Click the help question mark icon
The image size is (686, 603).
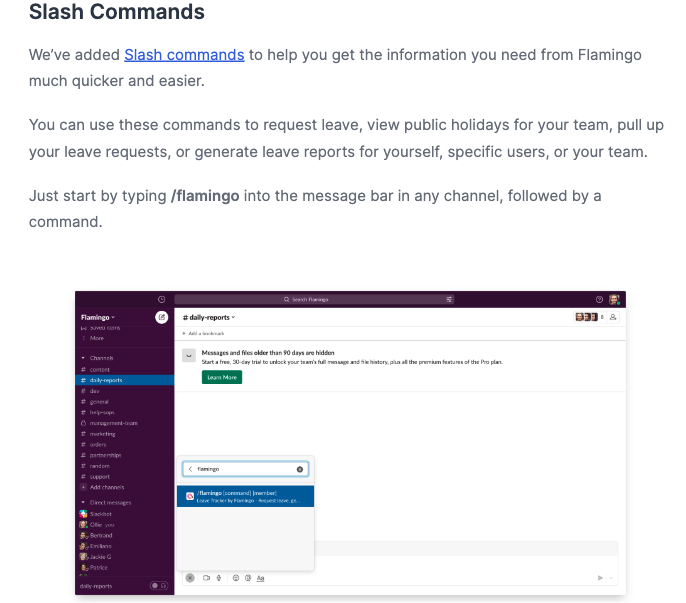[599, 299]
